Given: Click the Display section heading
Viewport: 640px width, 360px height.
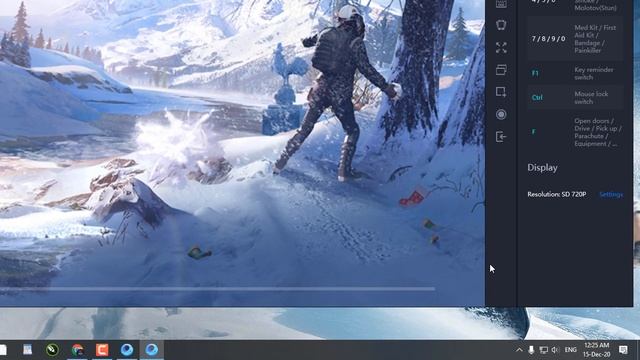Looking at the screenshot, I should coord(542,168).
